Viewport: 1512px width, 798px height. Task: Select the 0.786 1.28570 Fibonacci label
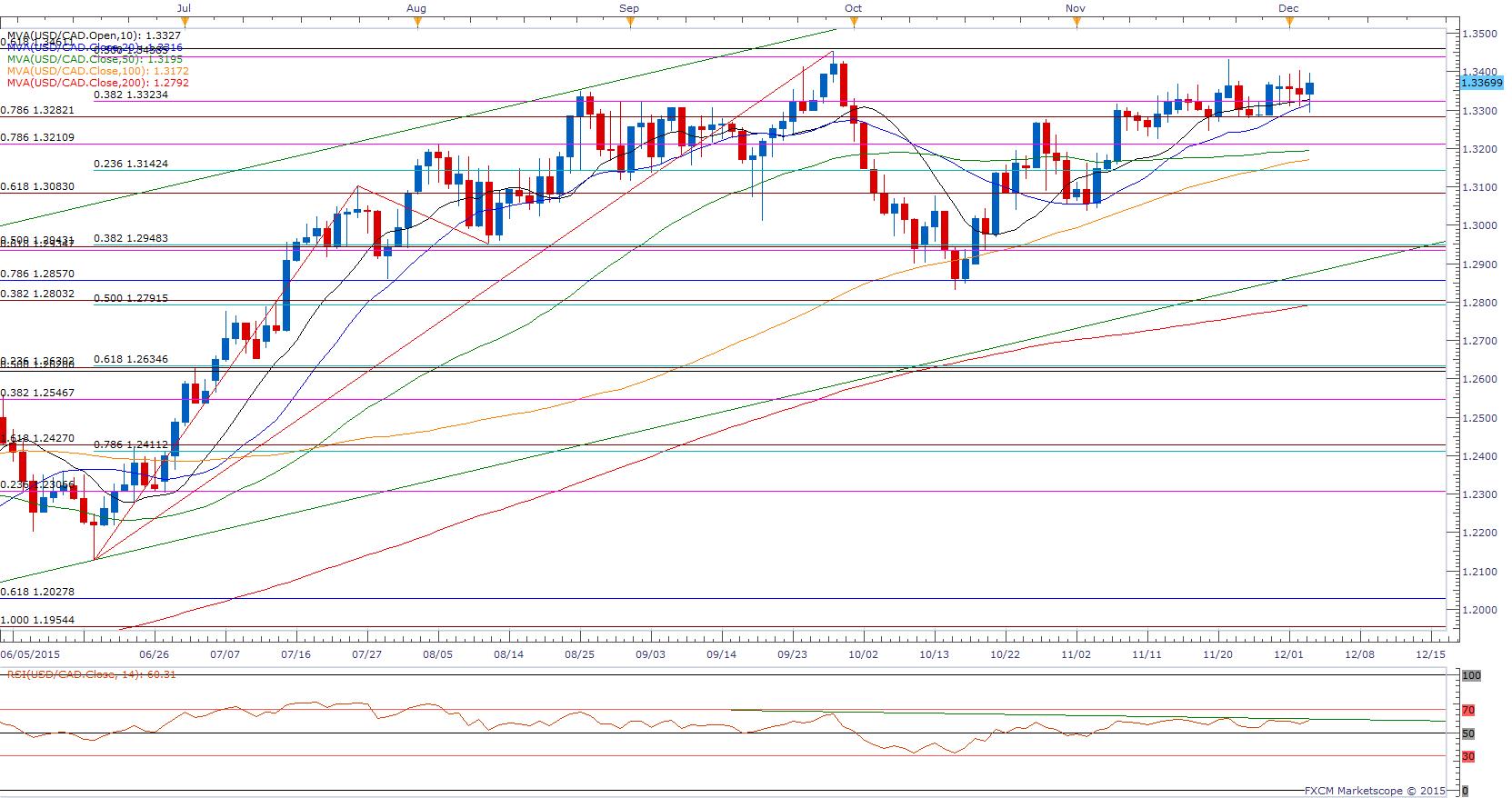(x=37, y=273)
